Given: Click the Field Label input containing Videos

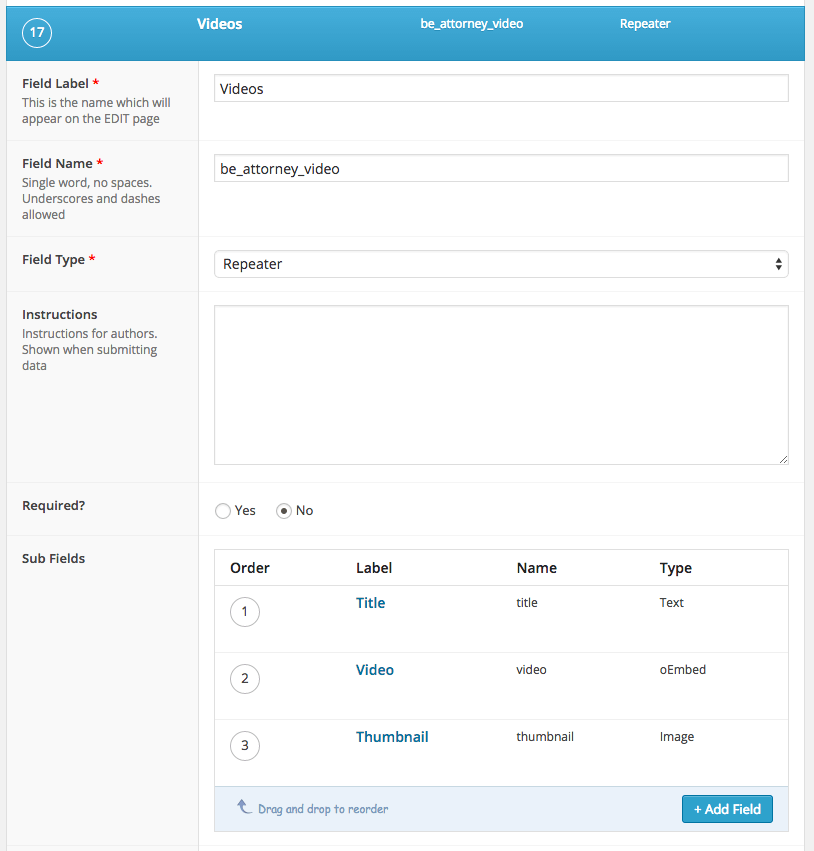Looking at the screenshot, I should point(501,88).
